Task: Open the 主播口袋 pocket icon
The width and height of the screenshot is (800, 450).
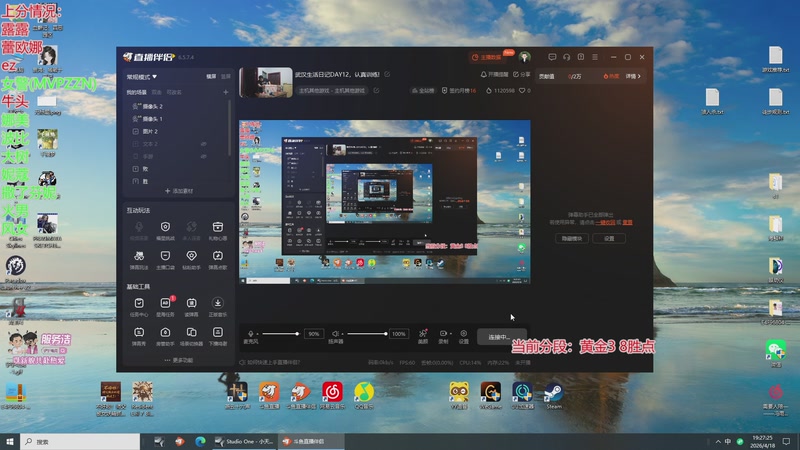Action: [x=165, y=256]
